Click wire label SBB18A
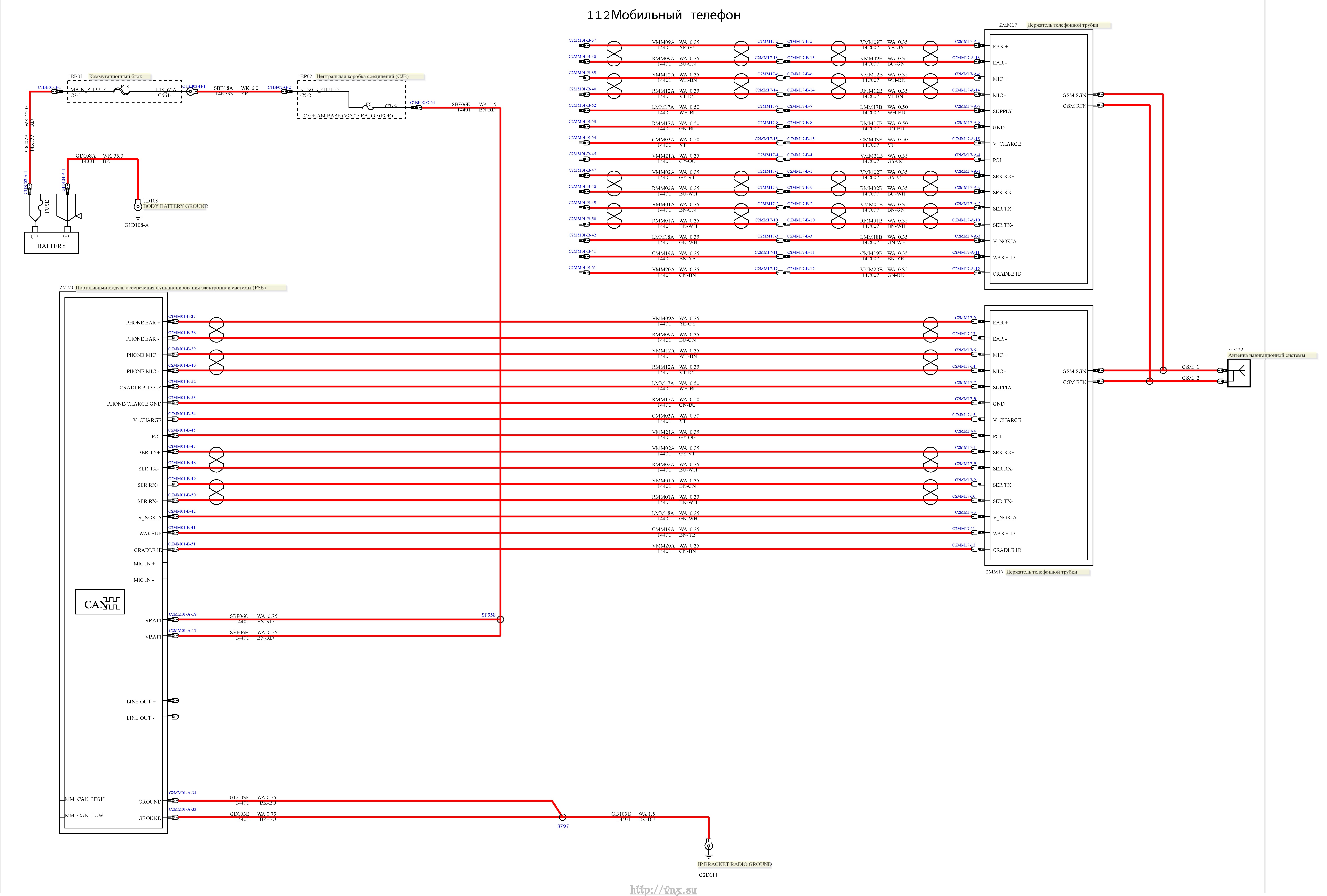 (x=223, y=89)
